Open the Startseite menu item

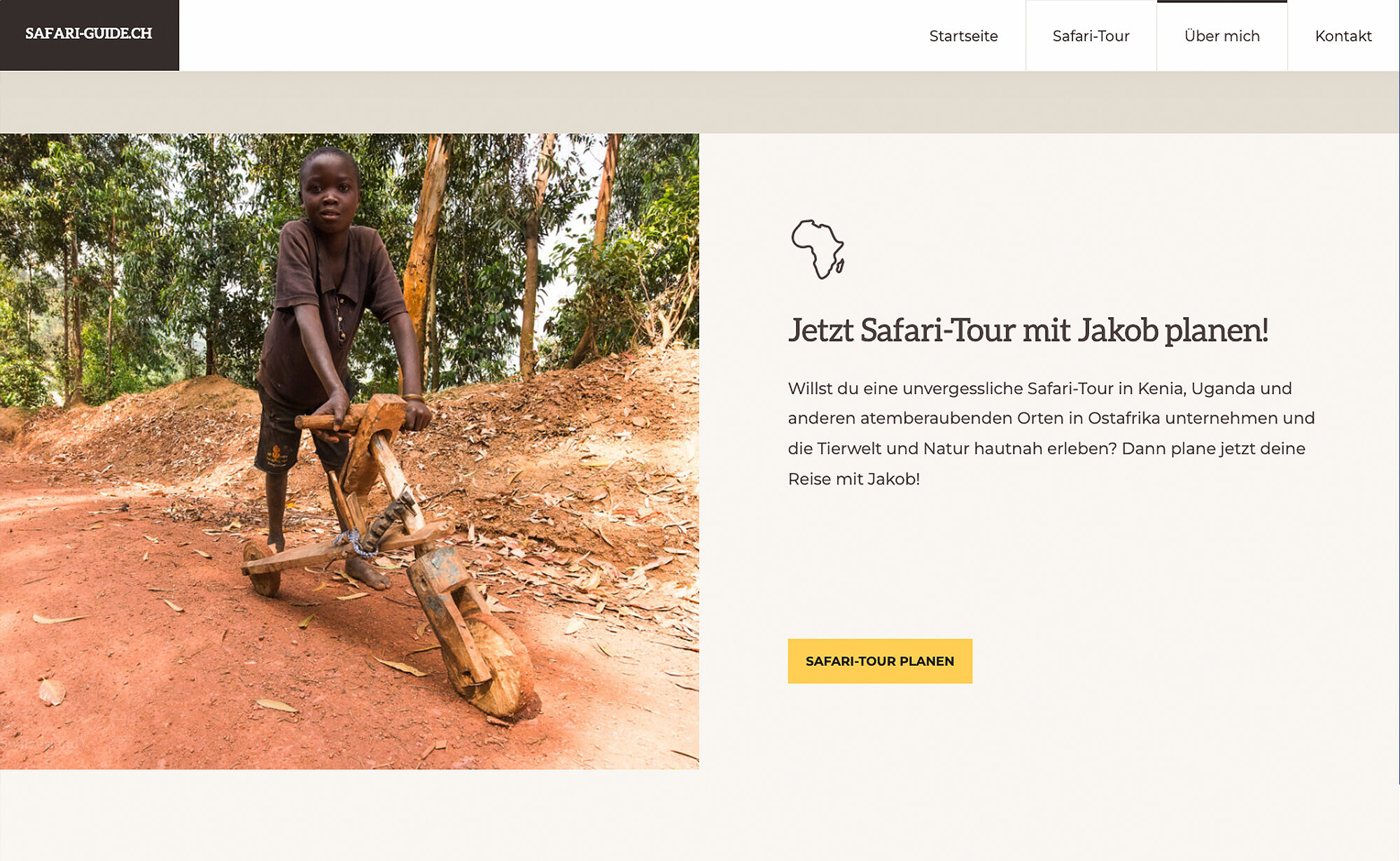coord(963,36)
